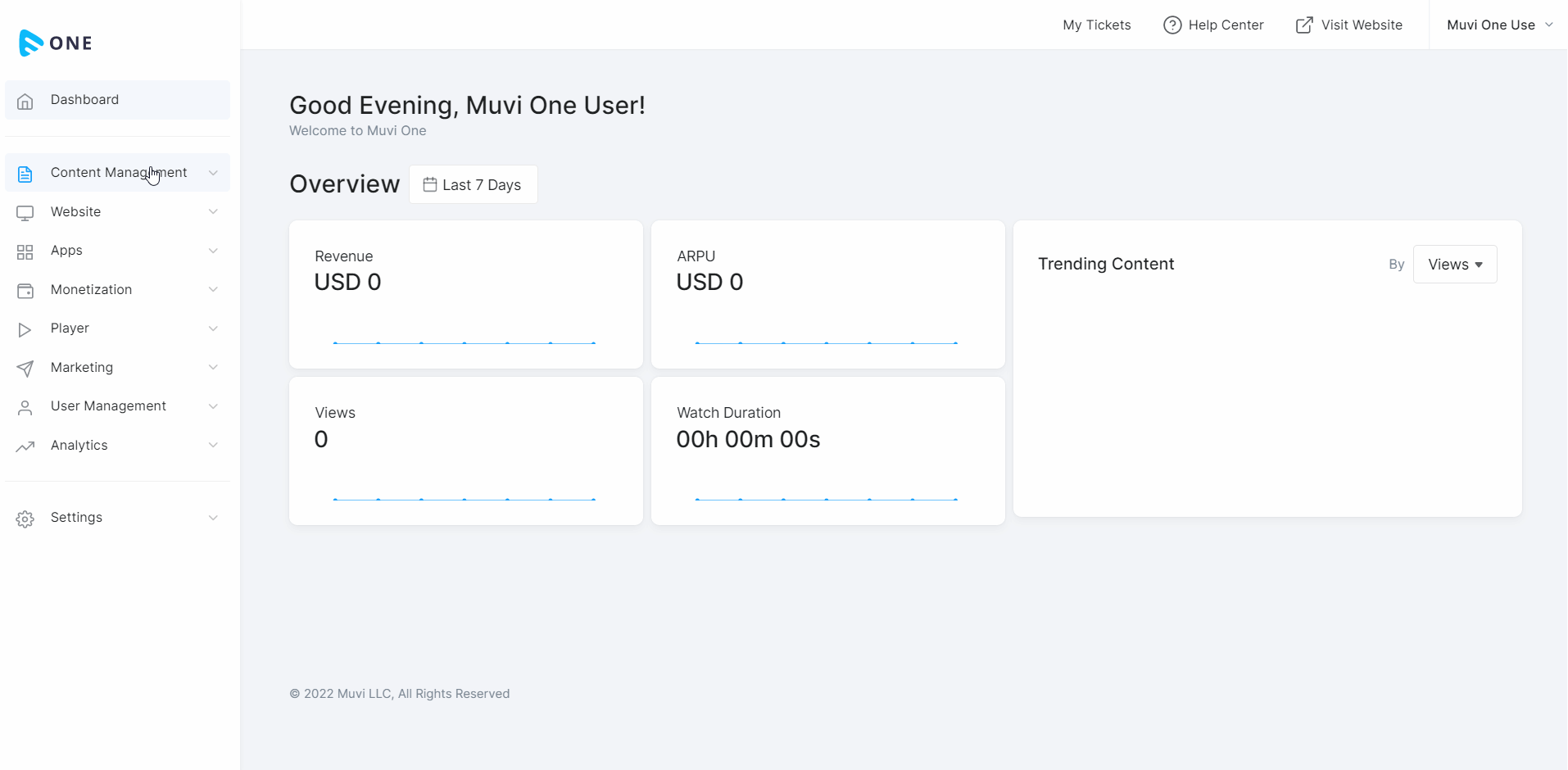Click the Marketing paper plane icon
Screen dimensions: 1568x770
click(25, 369)
